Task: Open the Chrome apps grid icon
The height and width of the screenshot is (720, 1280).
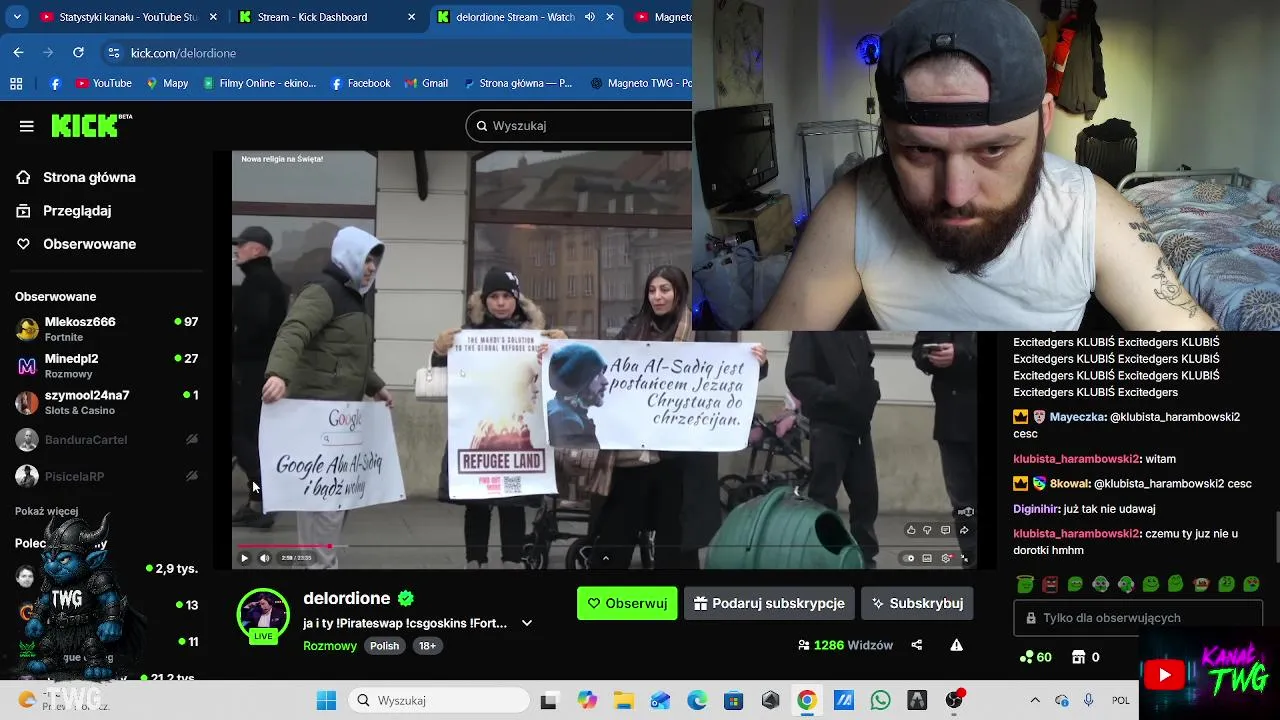Action: pos(16,84)
